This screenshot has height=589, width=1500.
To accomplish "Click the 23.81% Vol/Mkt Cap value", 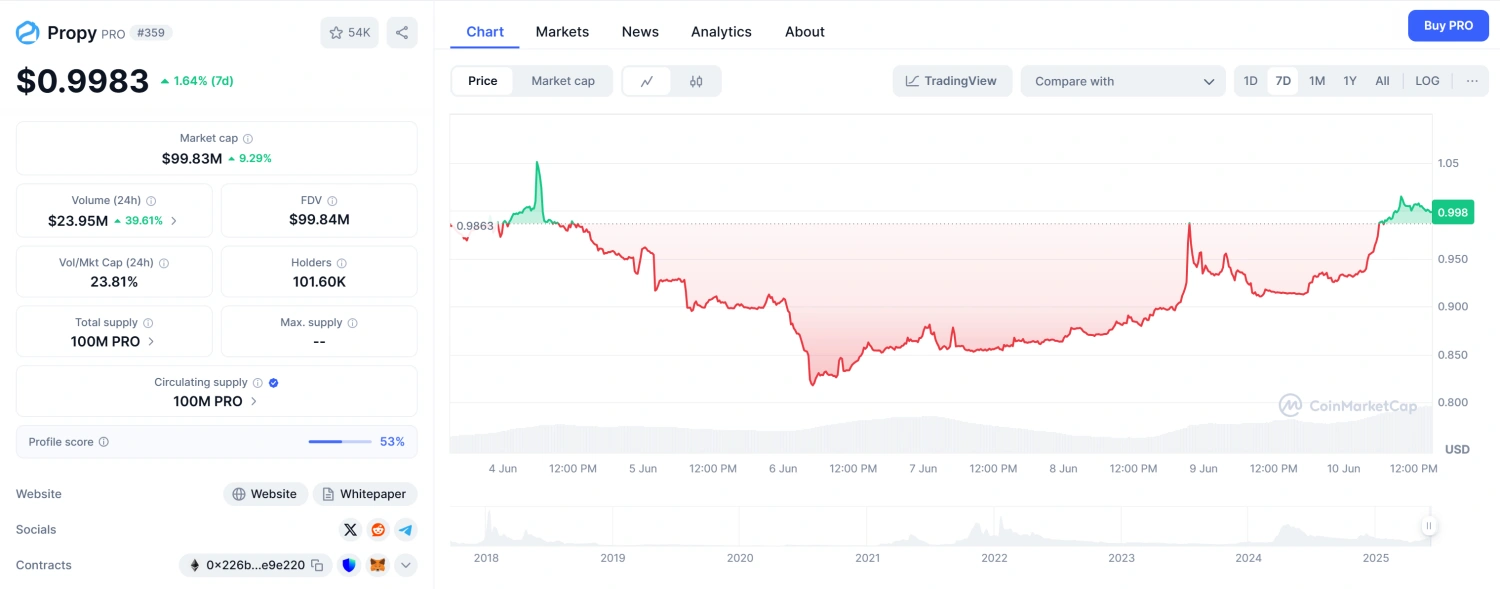I will coord(114,282).
